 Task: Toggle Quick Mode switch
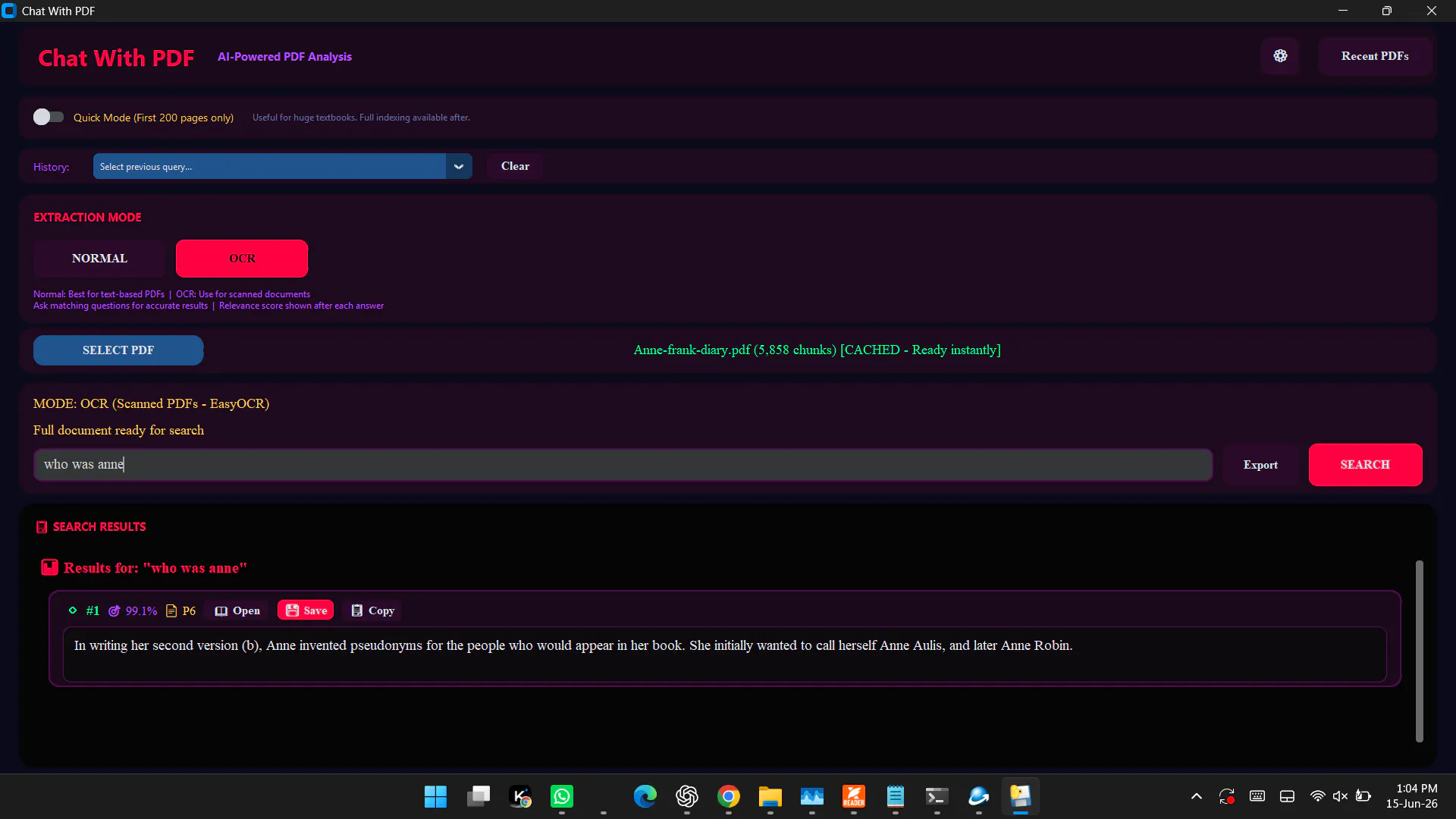tap(49, 117)
